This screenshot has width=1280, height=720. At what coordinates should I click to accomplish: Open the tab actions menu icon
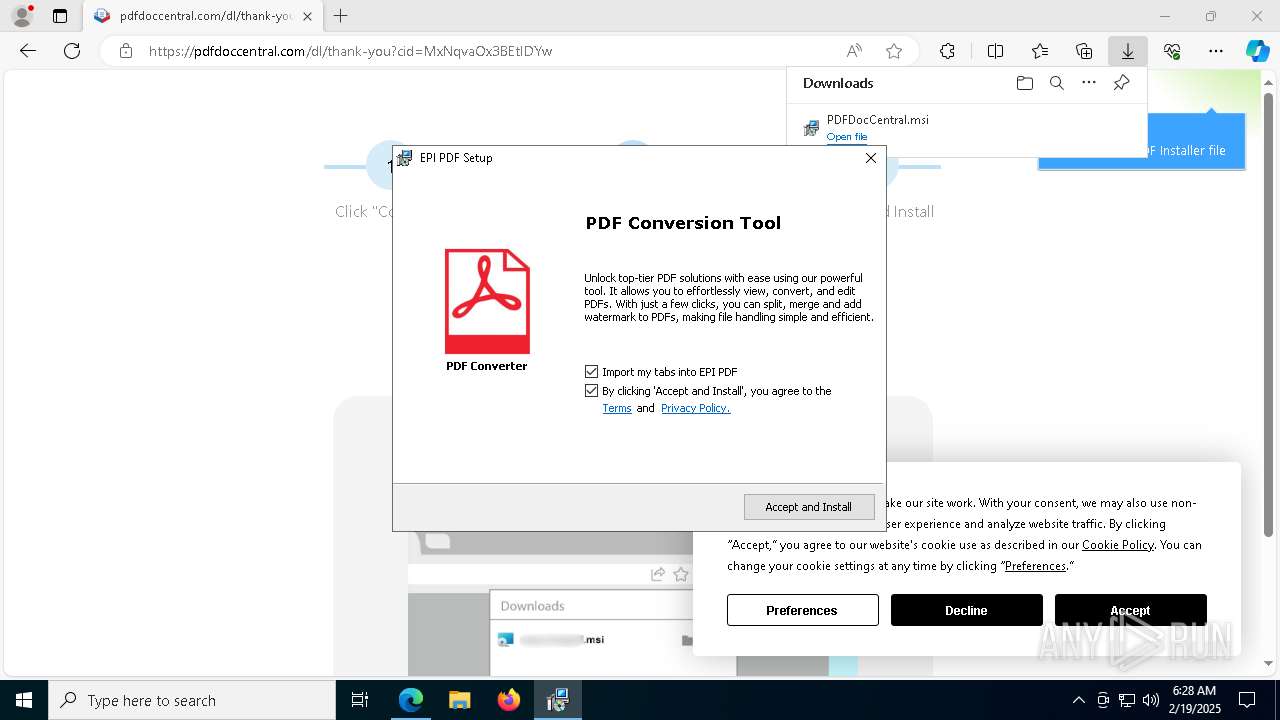[x=60, y=16]
